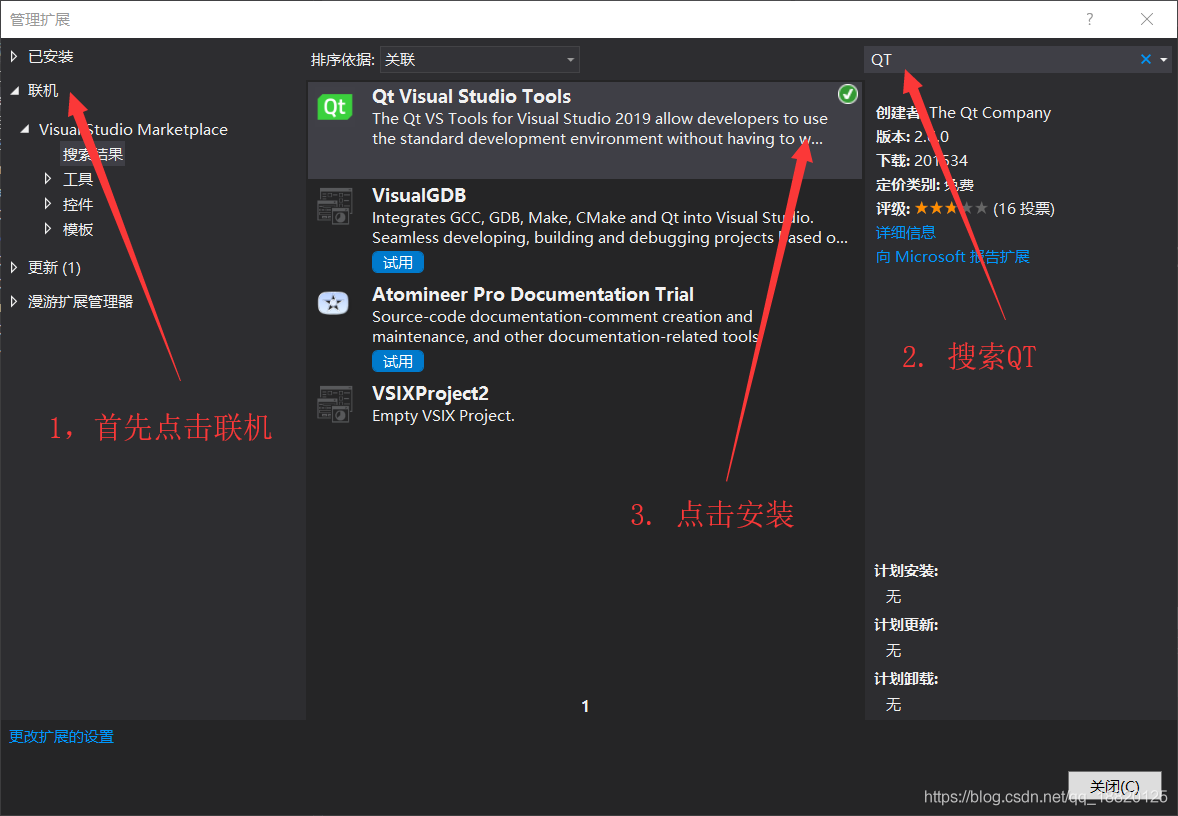Expand the 漫游扩展管理器 node
The height and width of the screenshot is (816, 1178).
point(14,301)
